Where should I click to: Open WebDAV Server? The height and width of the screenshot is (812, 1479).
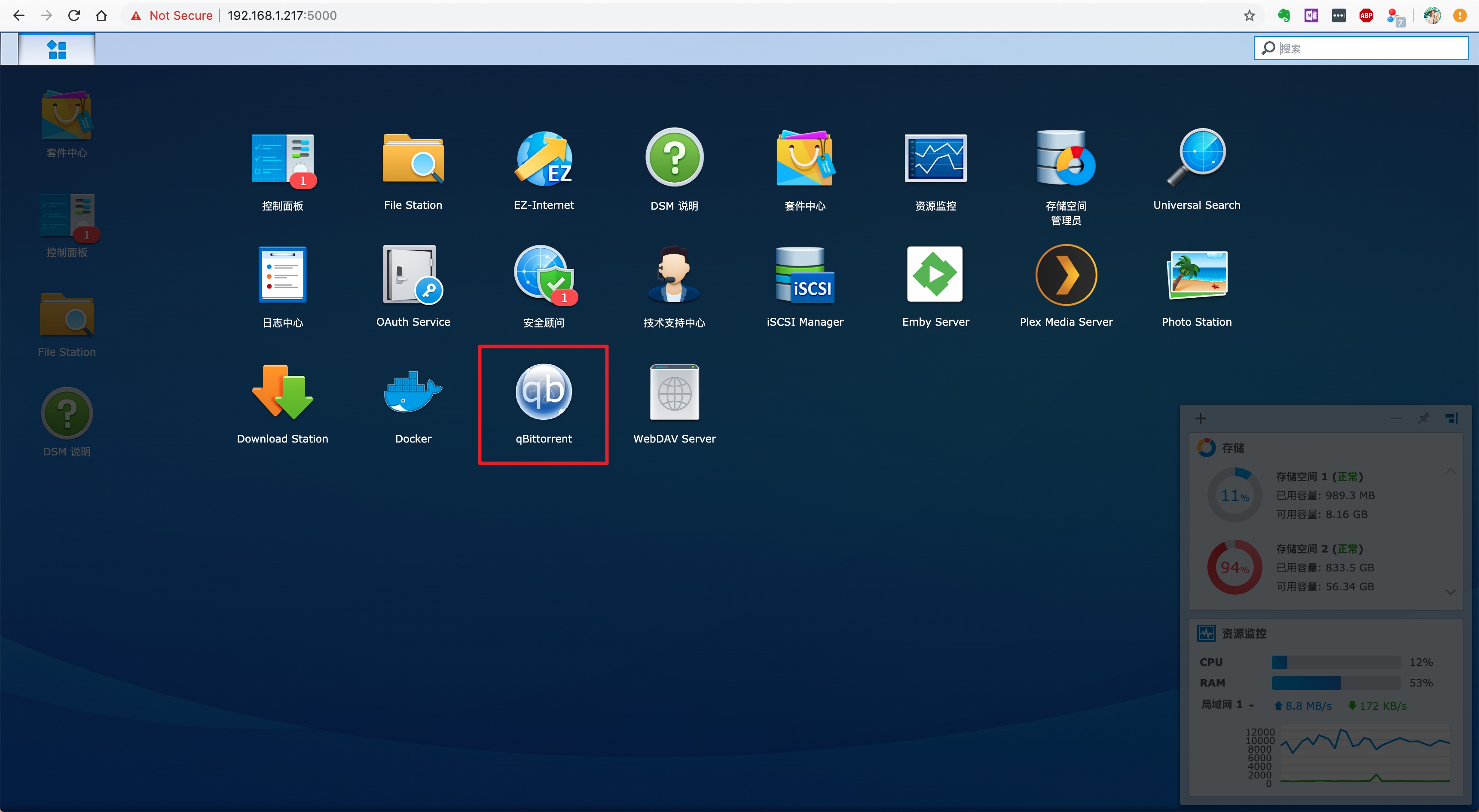click(674, 393)
